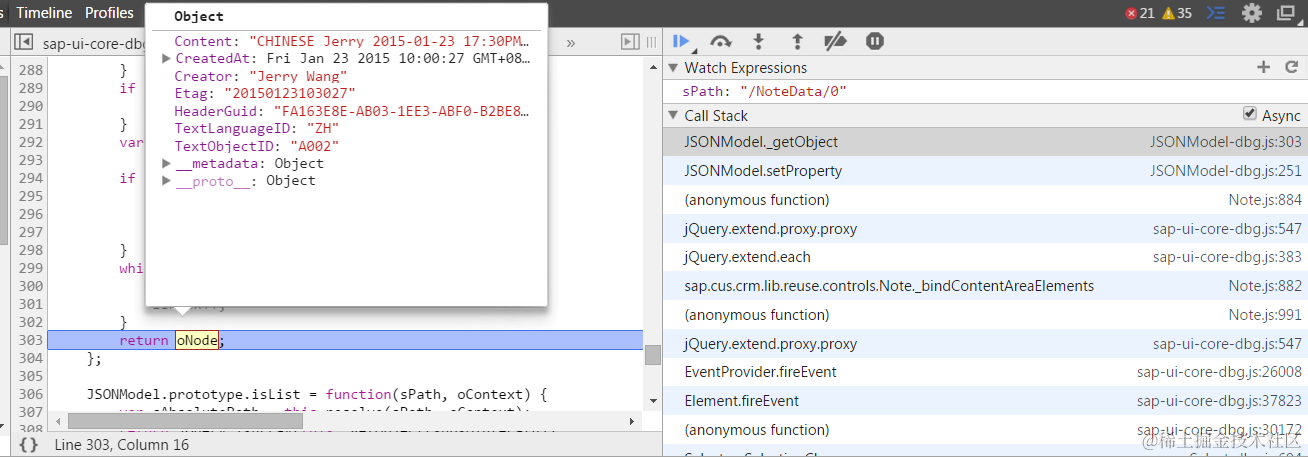Click the oNode variable on line 303
Screen dimensions: 1308x457
[197, 340]
